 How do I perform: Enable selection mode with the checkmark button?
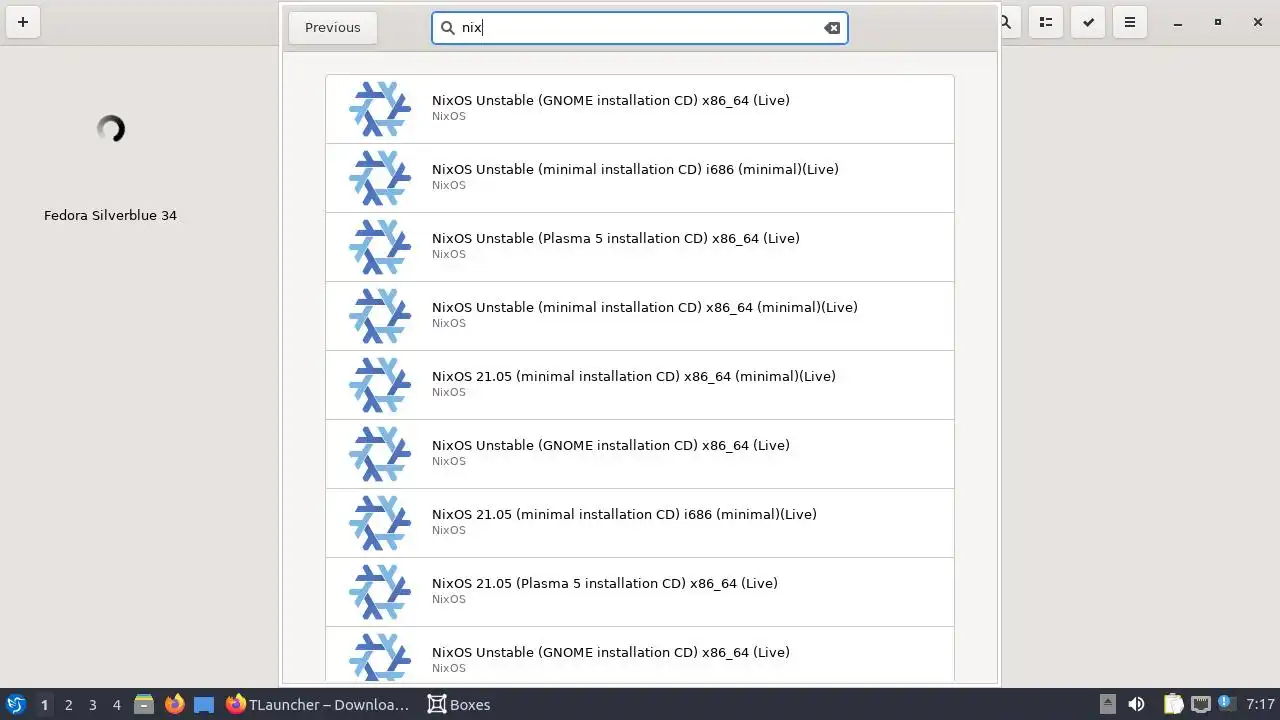[x=1088, y=22]
